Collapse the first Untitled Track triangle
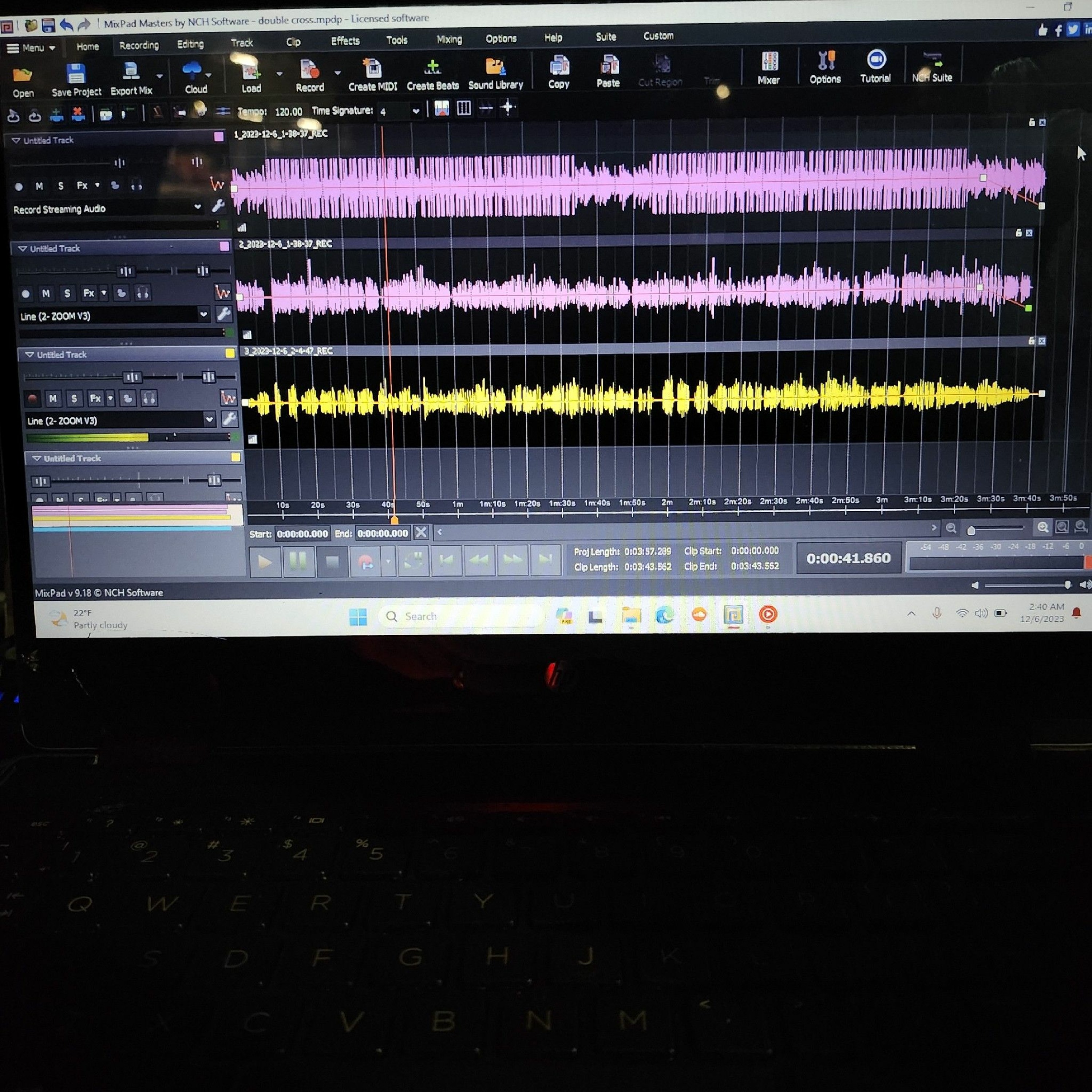The image size is (1092, 1092). [x=16, y=140]
